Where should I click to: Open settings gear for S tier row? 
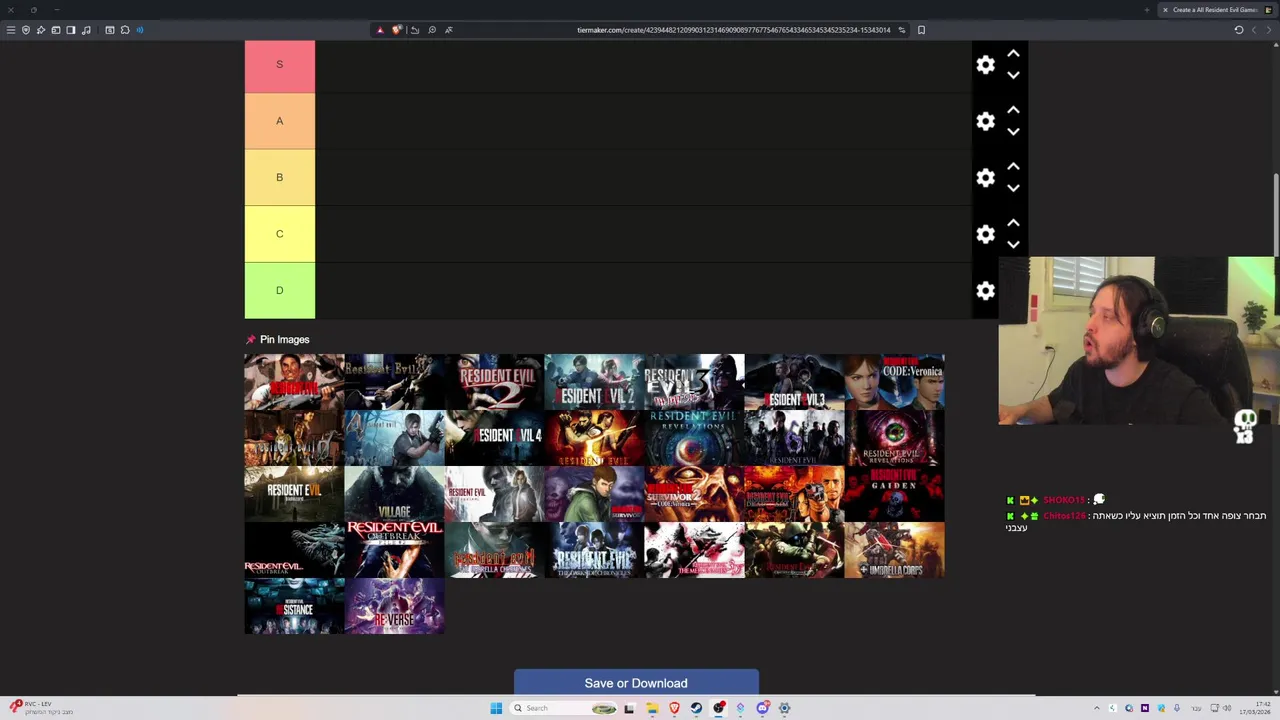pyautogui.click(x=985, y=65)
